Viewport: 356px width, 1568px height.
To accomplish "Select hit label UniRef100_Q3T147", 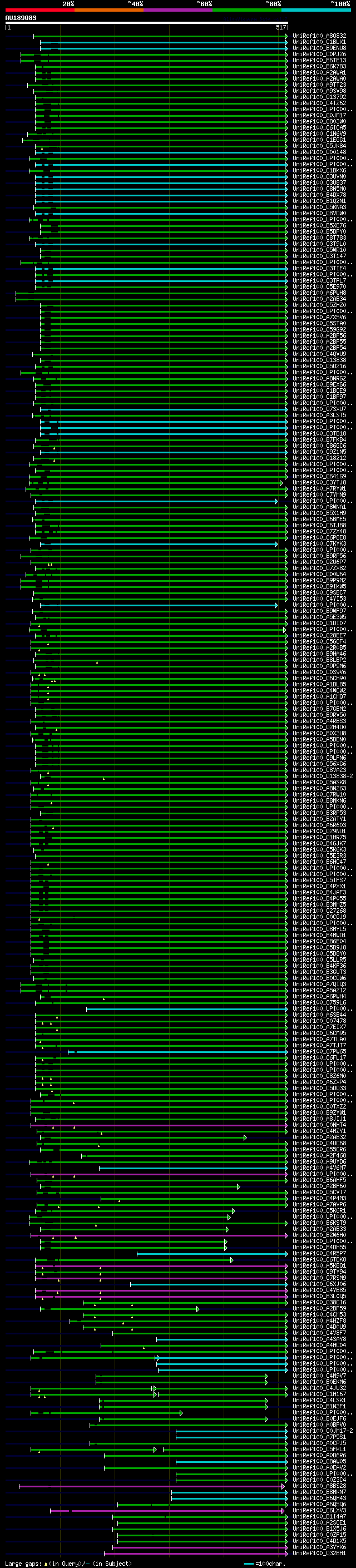I will tap(319, 256).
